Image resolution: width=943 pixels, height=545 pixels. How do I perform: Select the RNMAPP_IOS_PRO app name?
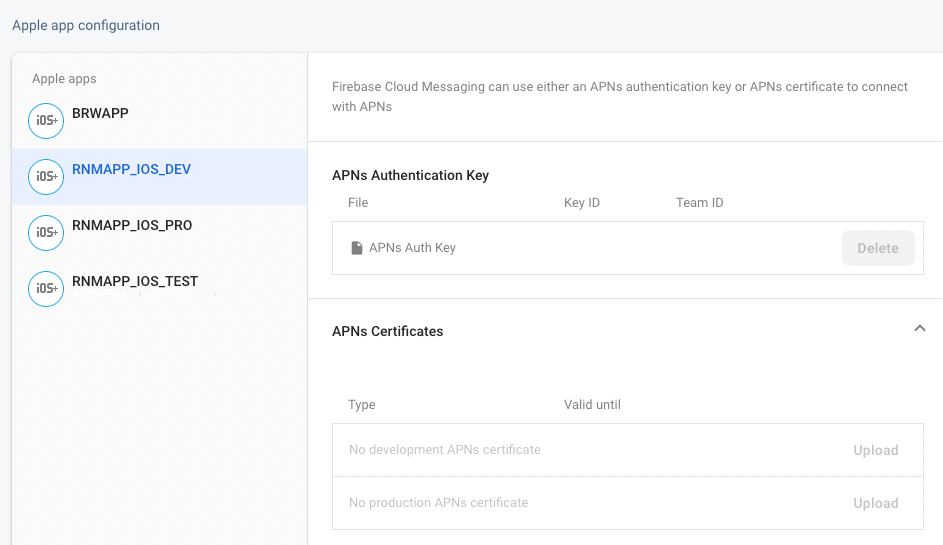point(132,226)
